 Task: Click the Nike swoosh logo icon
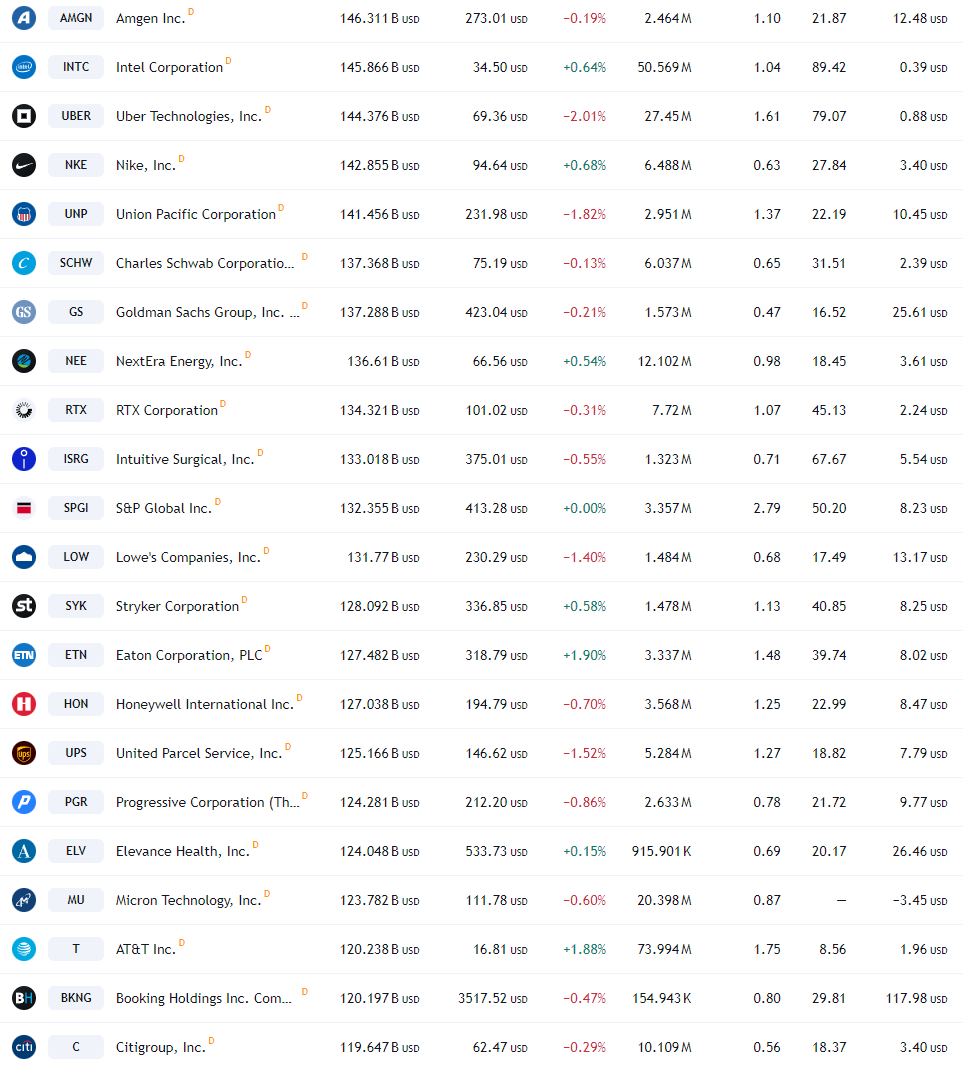point(24,165)
